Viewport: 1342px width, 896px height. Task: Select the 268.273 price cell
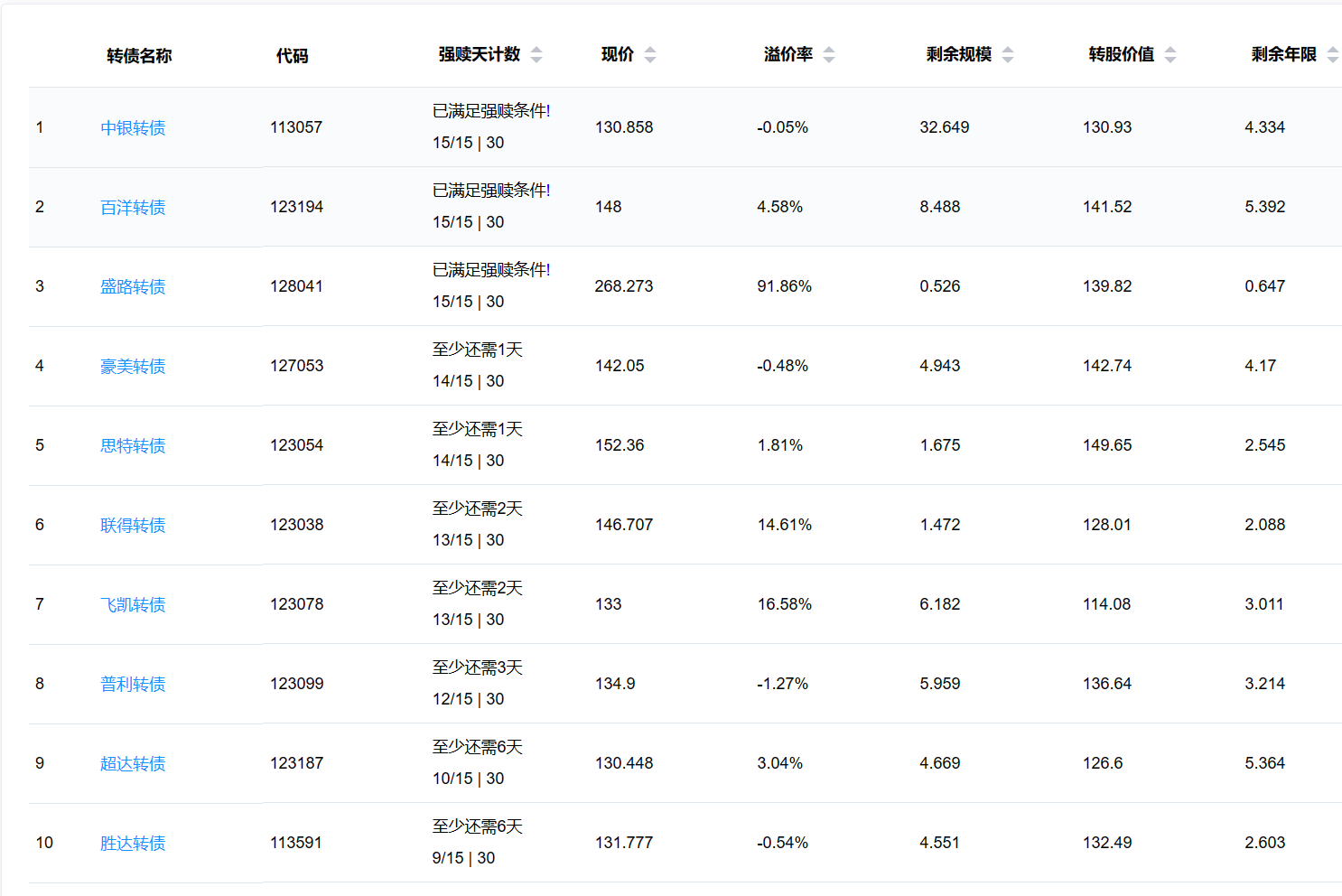coord(623,286)
